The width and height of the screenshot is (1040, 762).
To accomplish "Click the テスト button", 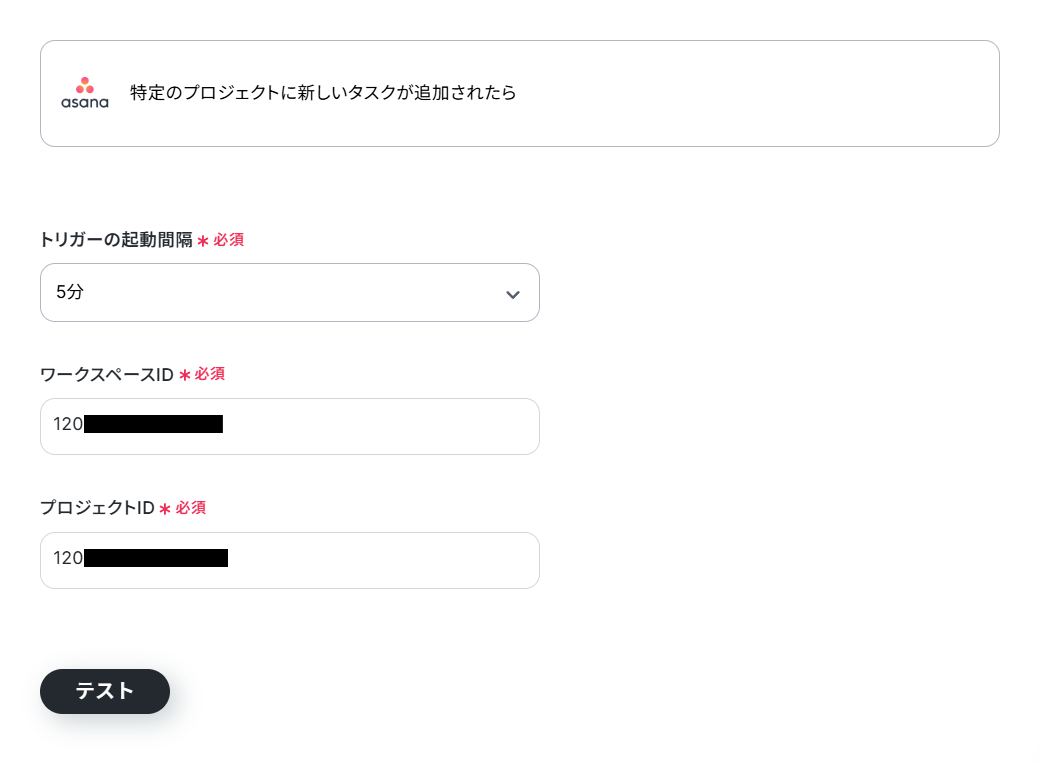I will point(105,691).
